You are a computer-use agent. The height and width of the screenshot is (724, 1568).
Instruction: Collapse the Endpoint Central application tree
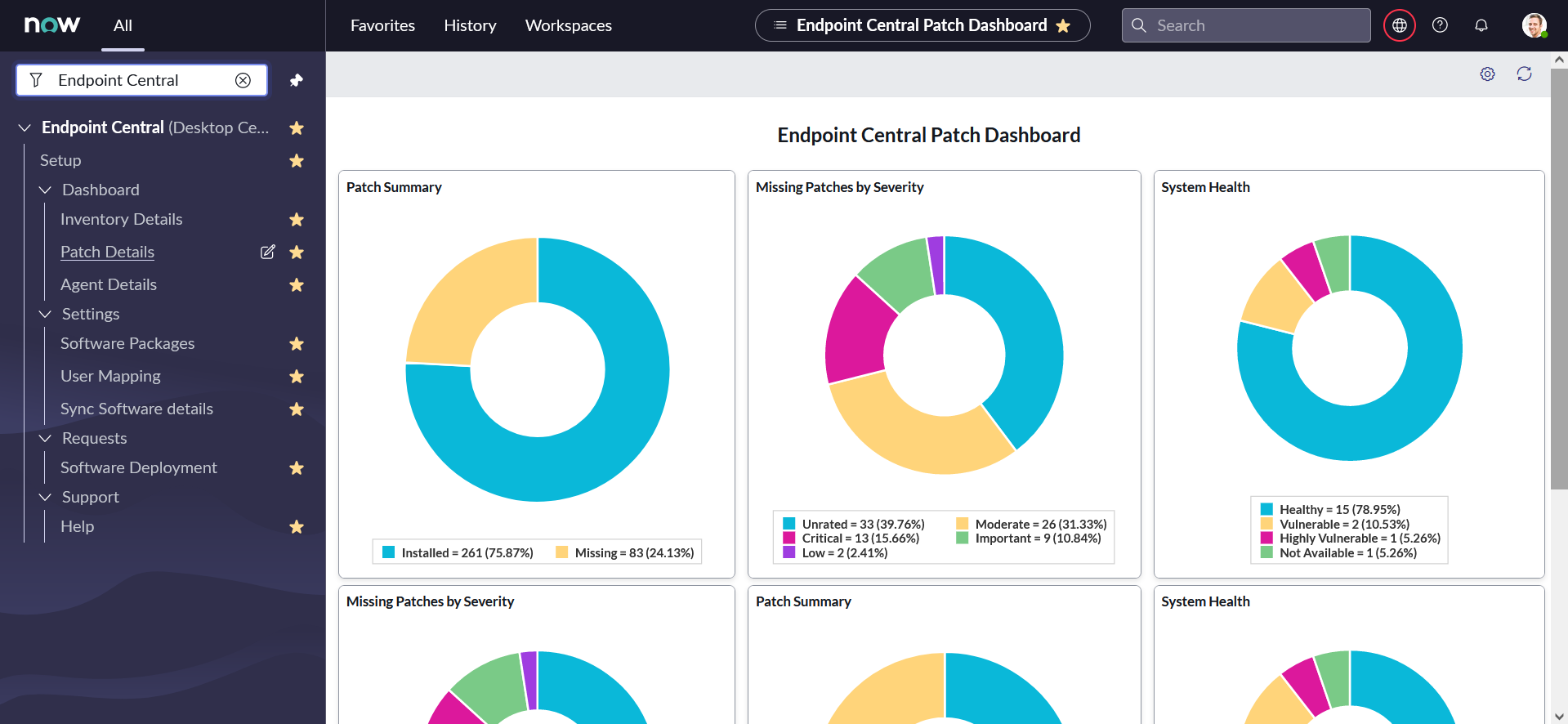25,127
